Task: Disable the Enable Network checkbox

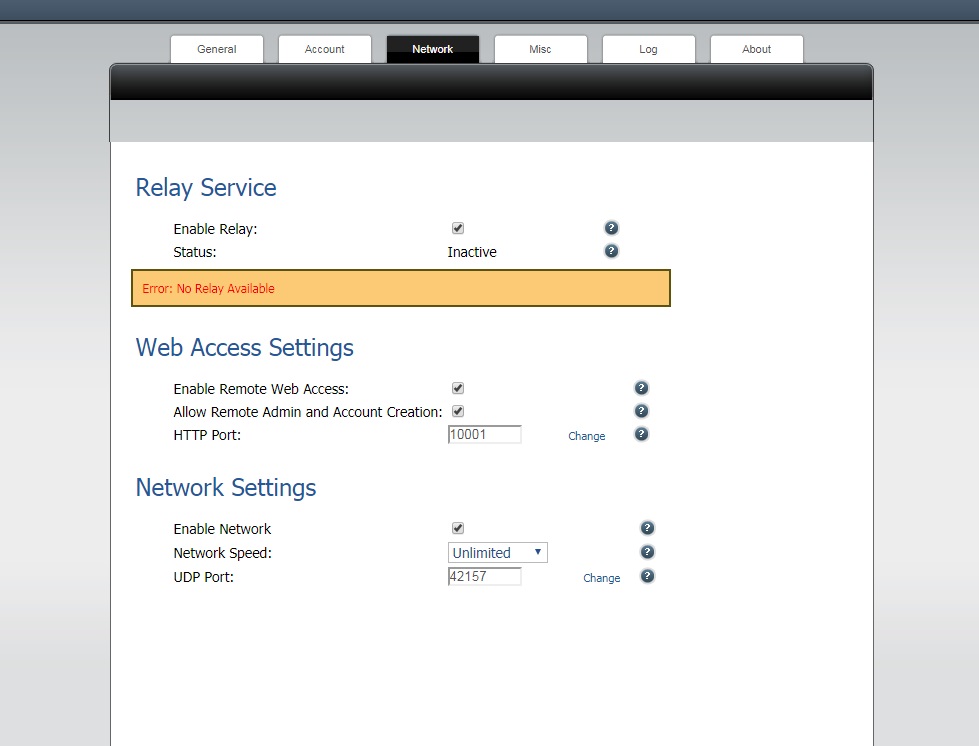Action: pyautogui.click(x=458, y=528)
